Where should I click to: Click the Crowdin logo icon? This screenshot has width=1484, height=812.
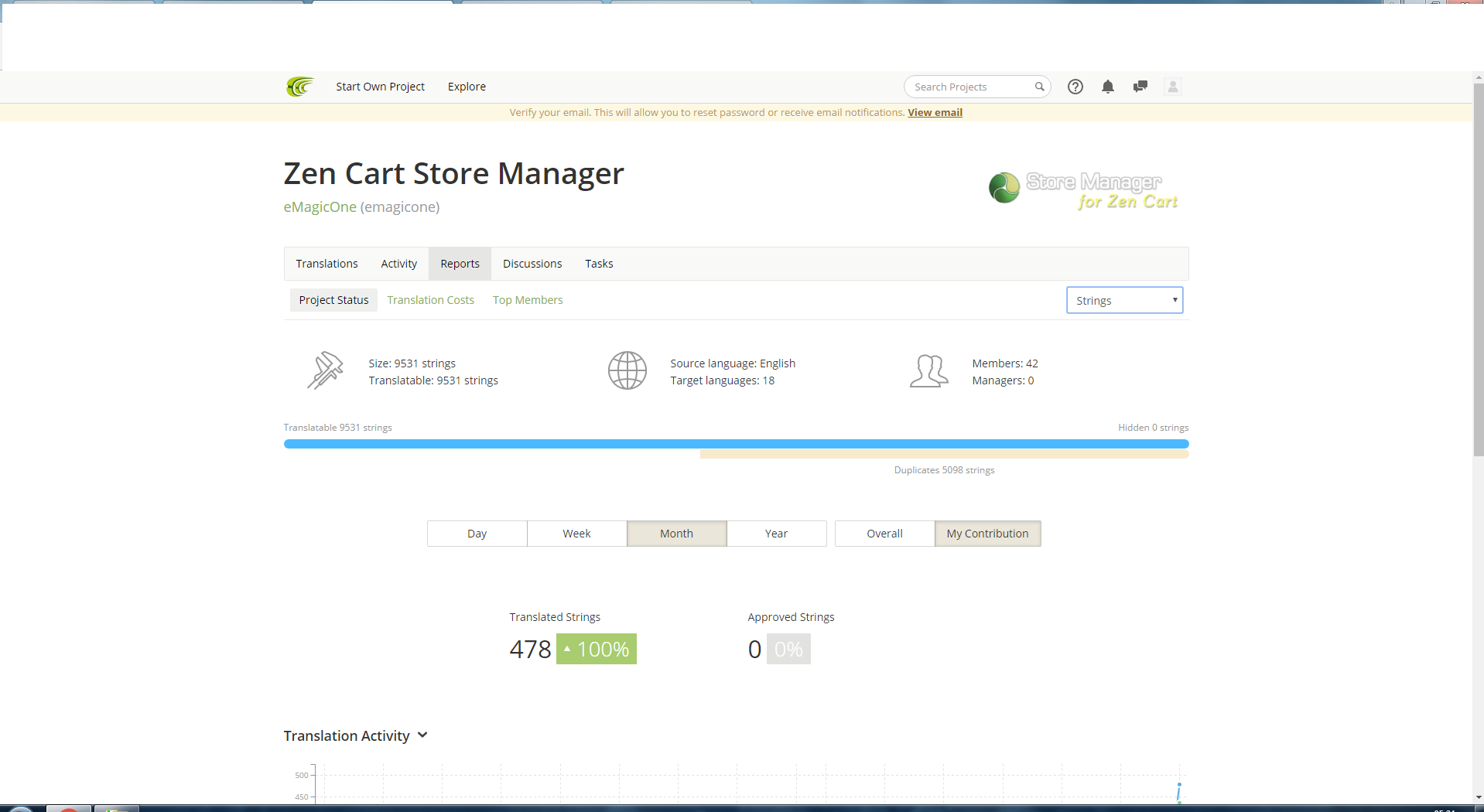tap(299, 87)
